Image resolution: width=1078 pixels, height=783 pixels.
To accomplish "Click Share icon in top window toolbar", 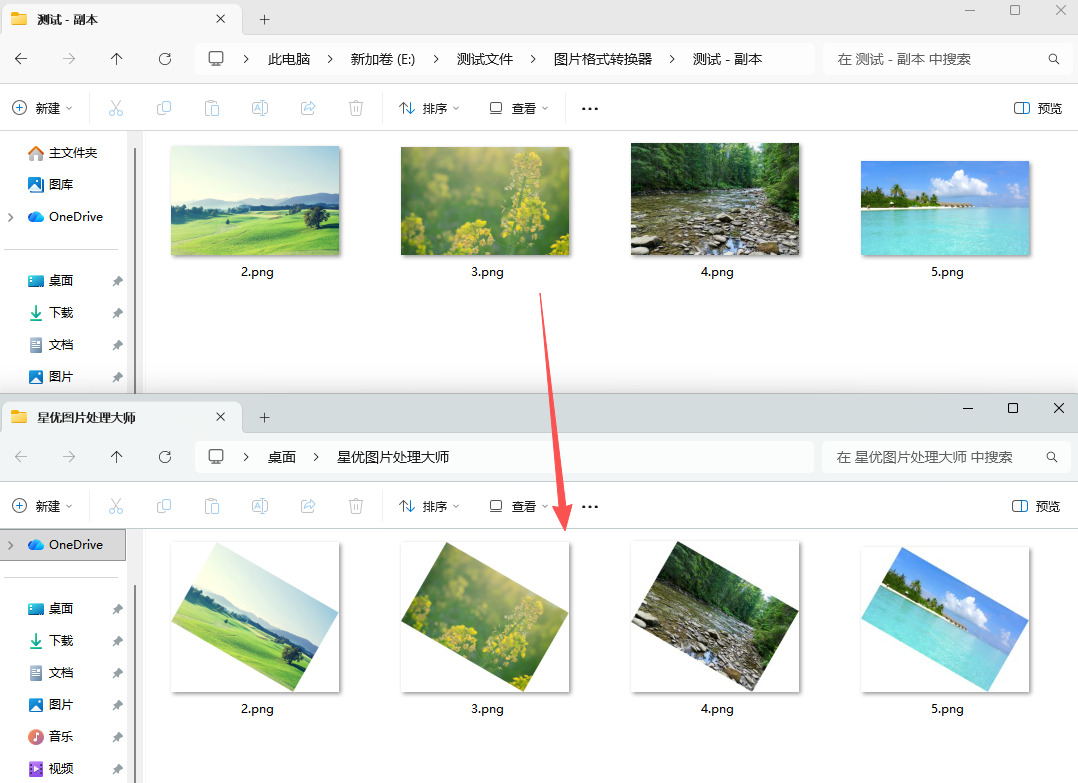I will tap(308, 108).
